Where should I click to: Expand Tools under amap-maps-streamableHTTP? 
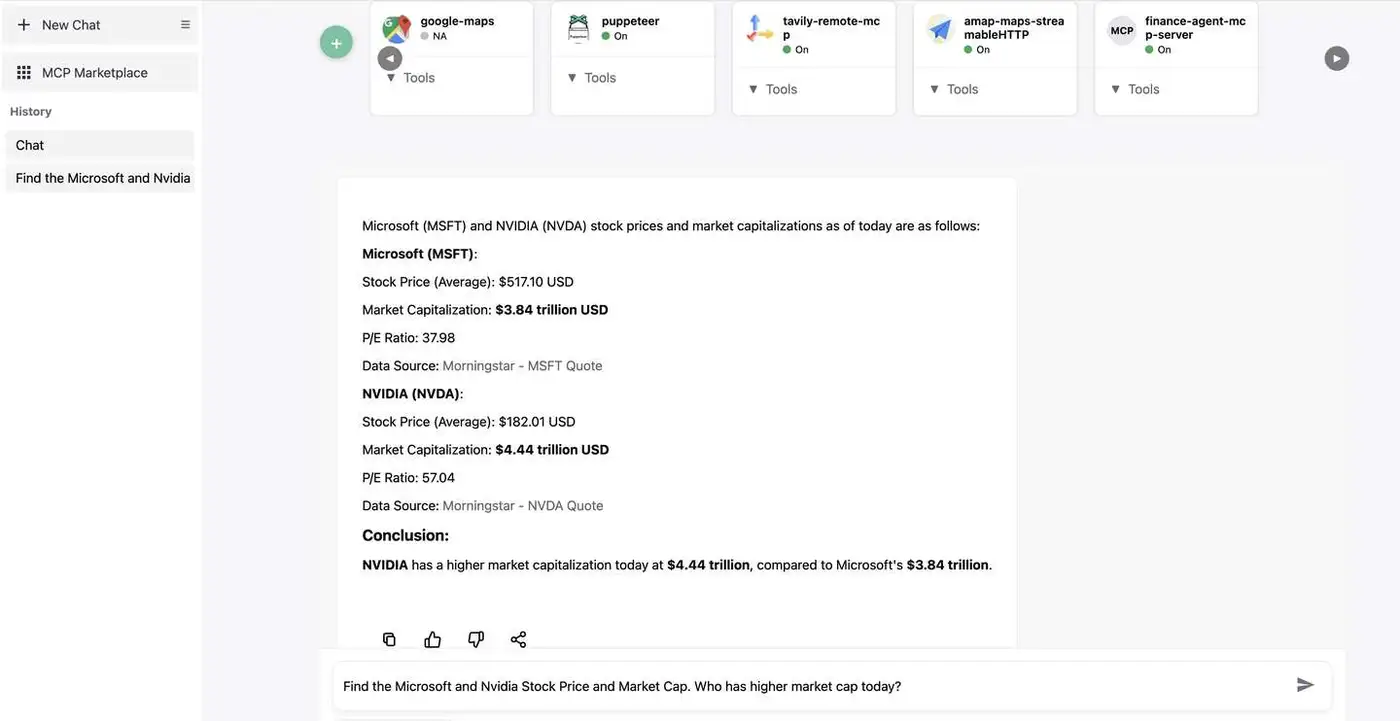[954, 89]
